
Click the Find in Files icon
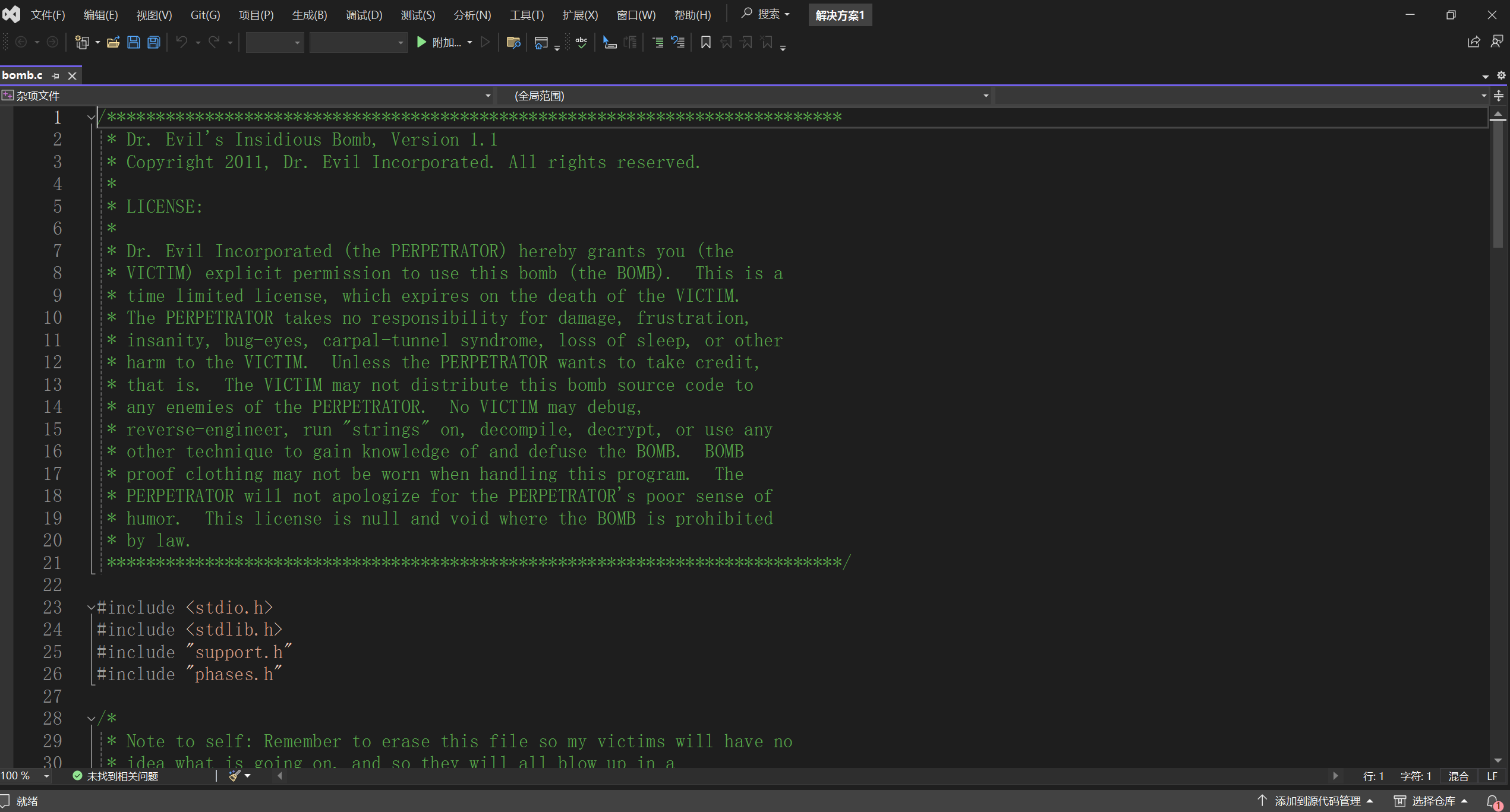pyautogui.click(x=513, y=42)
